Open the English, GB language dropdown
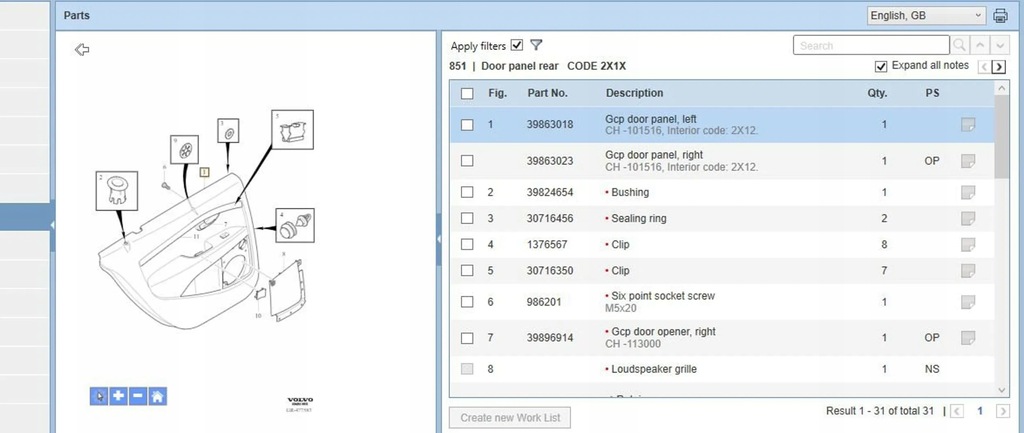This screenshot has height=433, width=1024. pyautogui.click(x=926, y=15)
